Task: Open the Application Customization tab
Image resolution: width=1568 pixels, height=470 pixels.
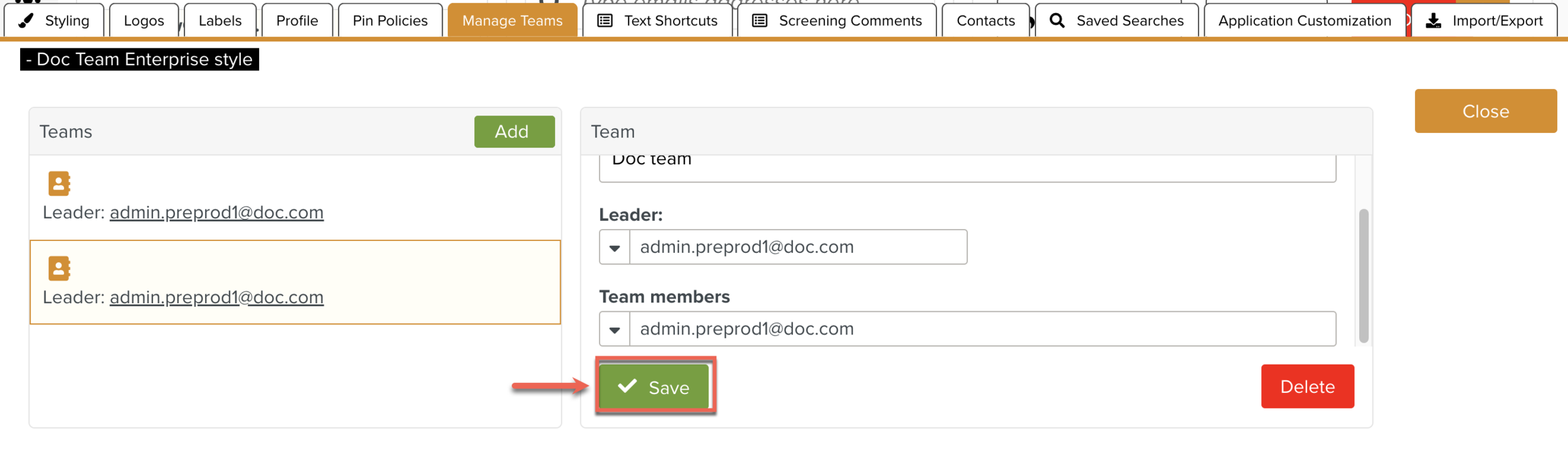Action: coord(1305,21)
